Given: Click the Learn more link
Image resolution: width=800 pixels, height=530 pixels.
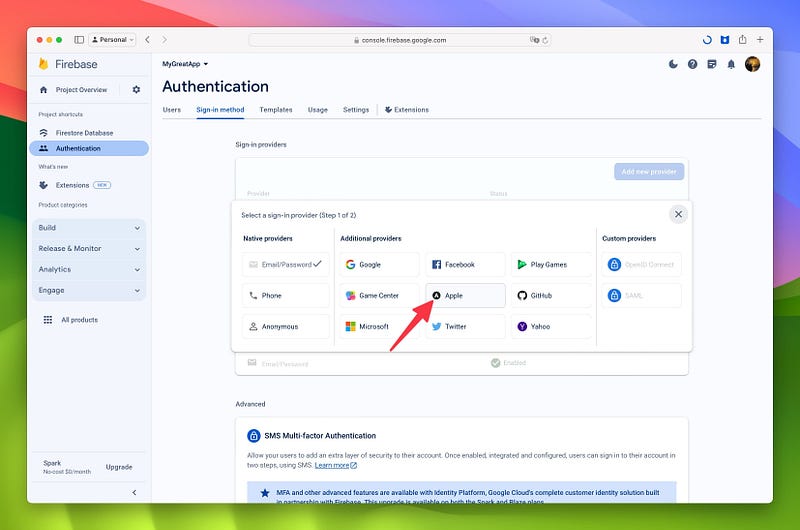Looking at the screenshot, I should coord(335,465).
